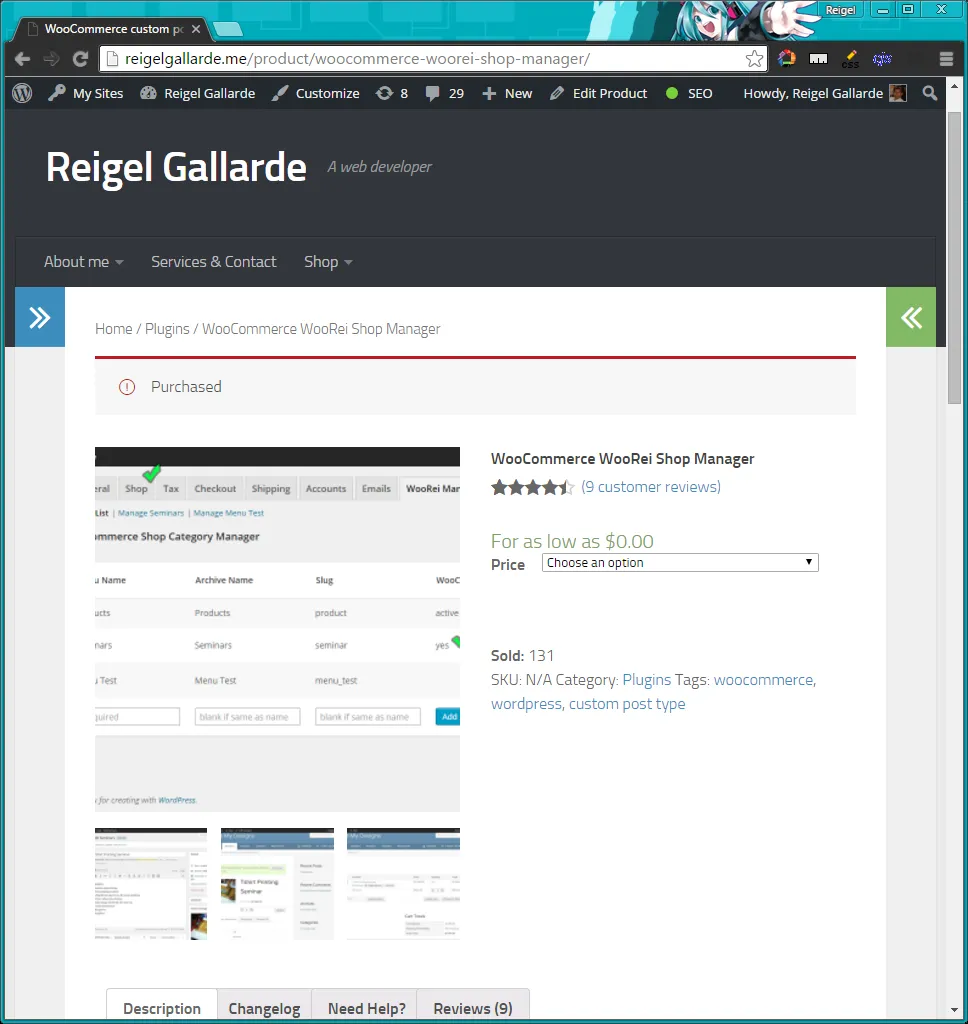Screen dimensions: 968x1024
Task: Open My Sites admin menu
Action: pos(86,93)
